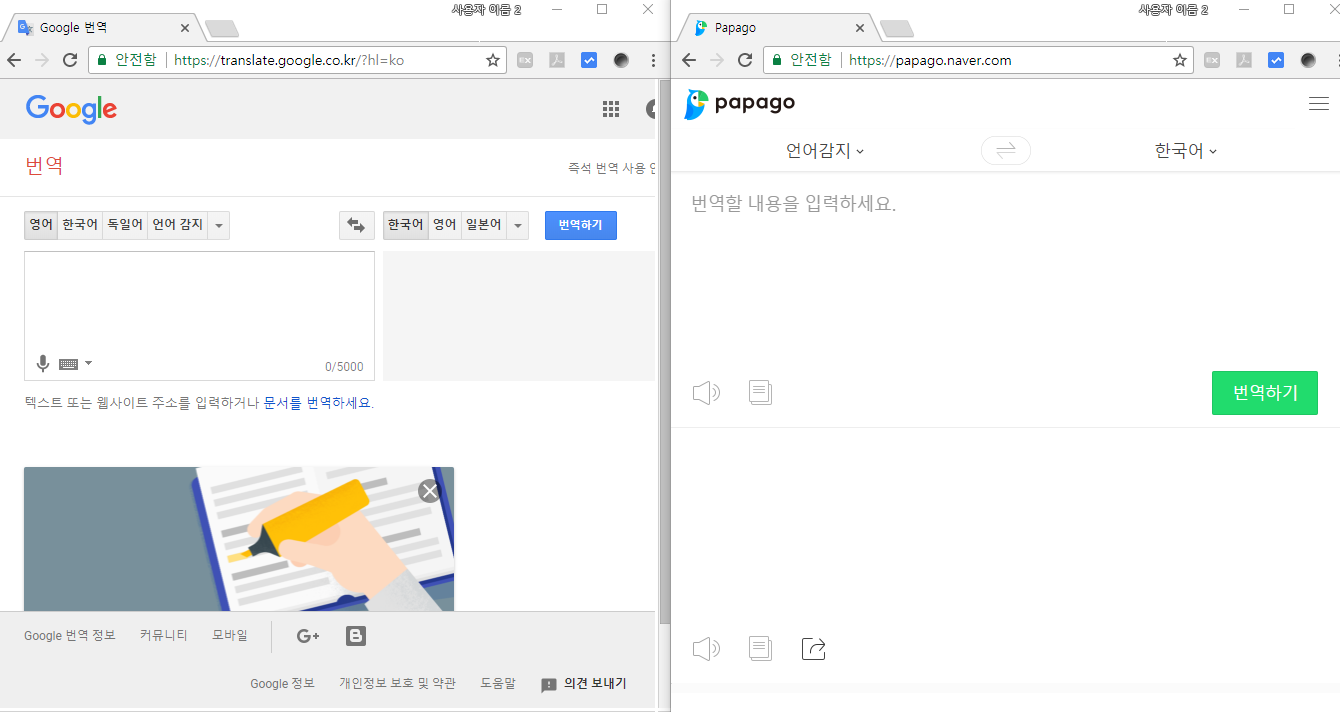Go back in the Google Translate window
The width and height of the screenshot is (1340, 712).
(x=14, y=60)
